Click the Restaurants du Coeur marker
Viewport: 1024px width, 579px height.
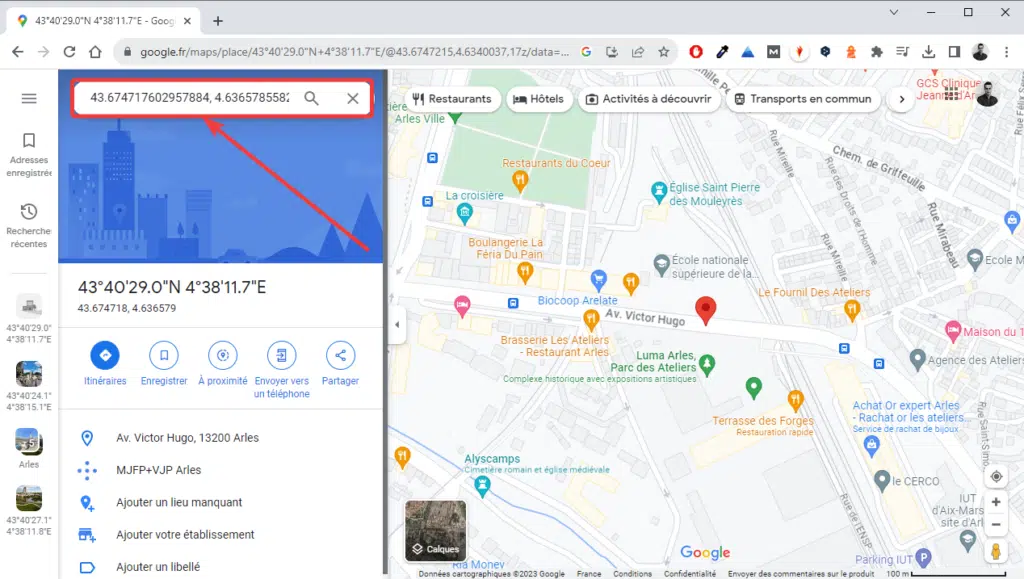520,180
